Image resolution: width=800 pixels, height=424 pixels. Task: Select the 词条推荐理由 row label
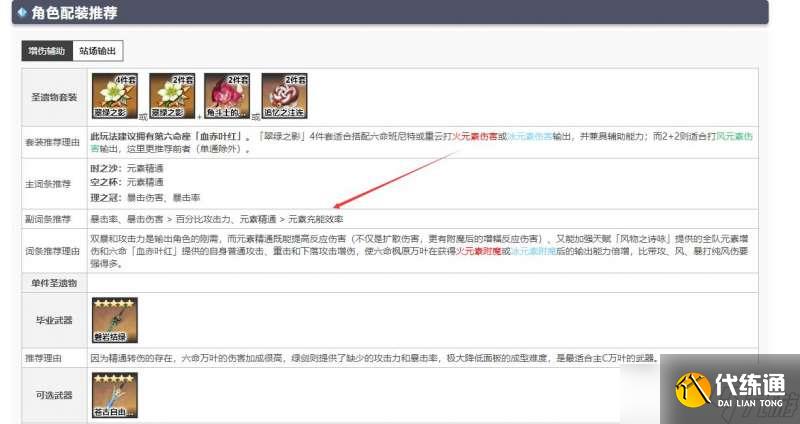click(x=53, y=251)
